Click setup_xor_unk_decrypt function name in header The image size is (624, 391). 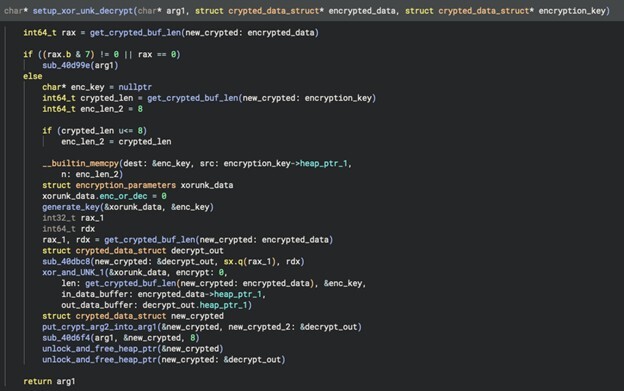(x=83, y=11)
